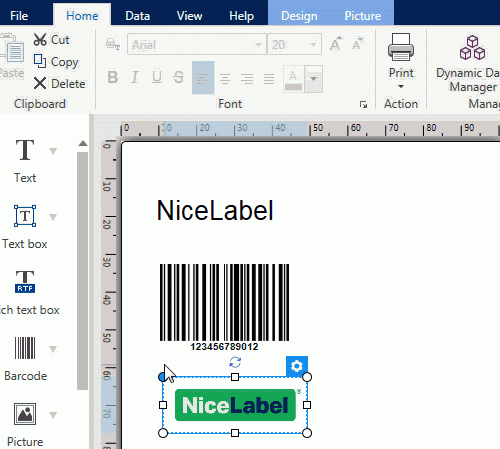Switch to the Data tab
The width and height of the screenshot is (500, 449).
pyautogui.click(x=137, y=16)
